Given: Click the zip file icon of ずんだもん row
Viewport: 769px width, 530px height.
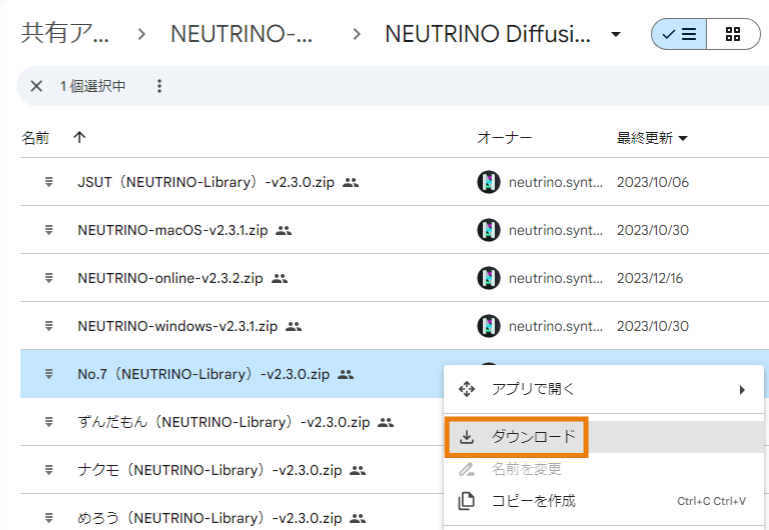Looking at the screenshot, I should pyautogui.click(x=49, y=422).
